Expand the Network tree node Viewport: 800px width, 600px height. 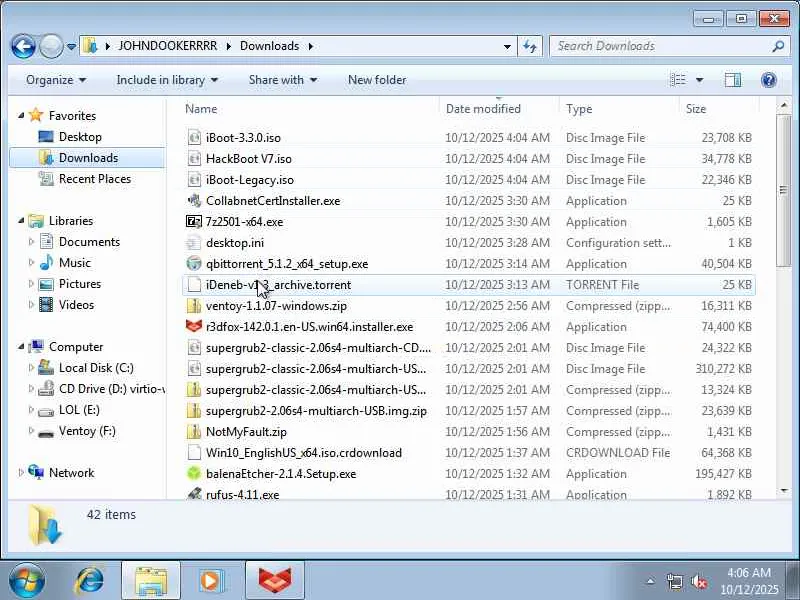(21, 473)
